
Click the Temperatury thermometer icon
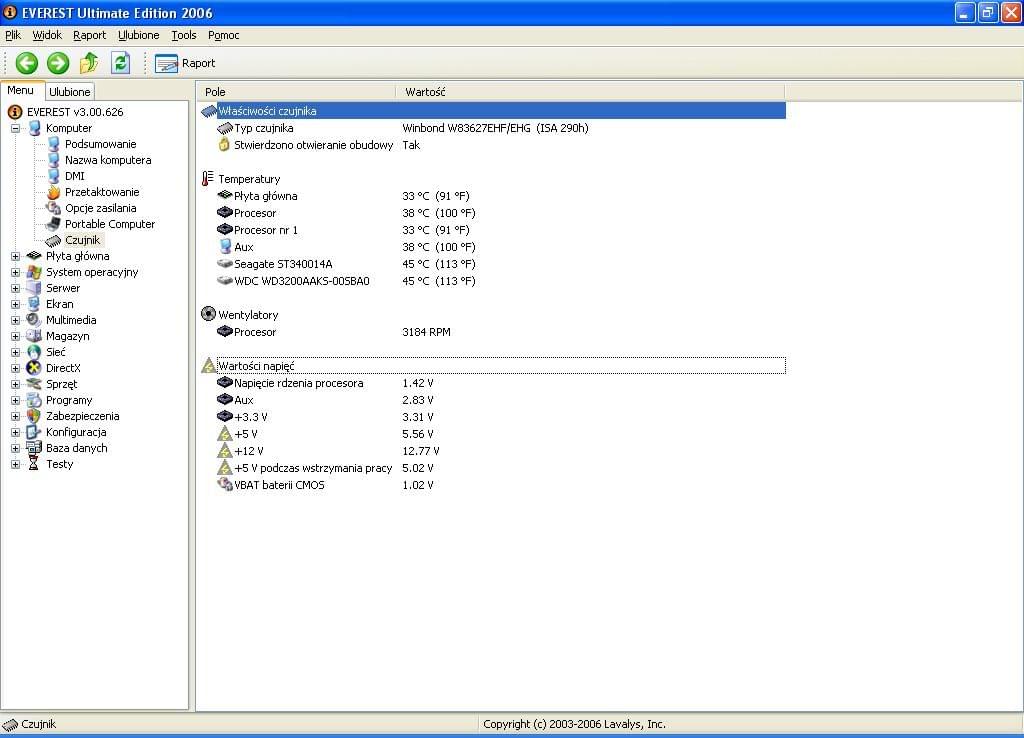pos(208,178)
